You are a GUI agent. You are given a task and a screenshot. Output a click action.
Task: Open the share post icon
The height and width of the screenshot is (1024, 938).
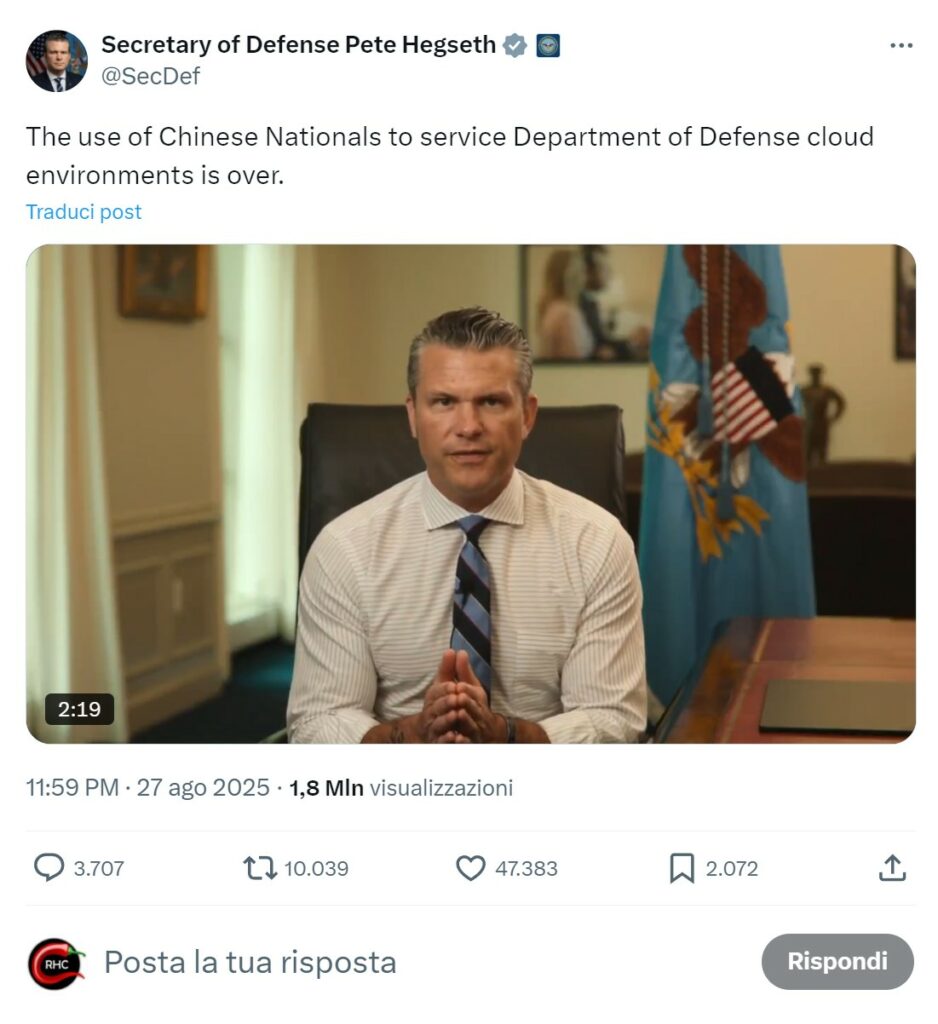(891, 868)
